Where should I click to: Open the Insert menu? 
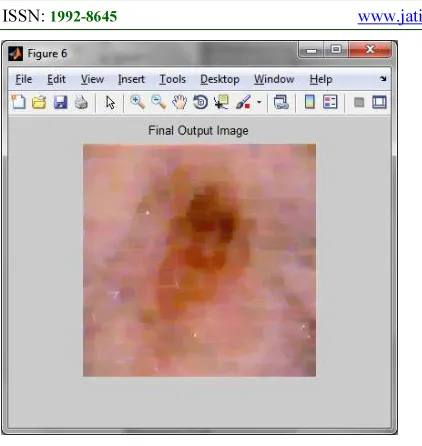click(x=131, y=79)
